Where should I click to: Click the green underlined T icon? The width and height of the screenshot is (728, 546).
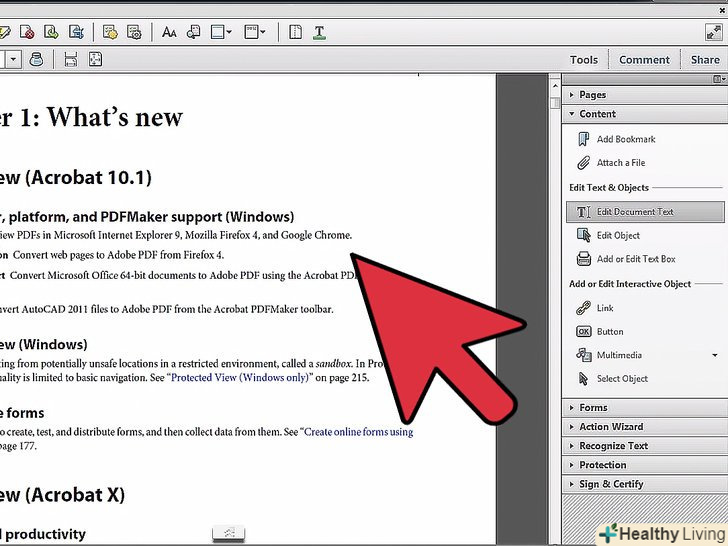(319, 32)
